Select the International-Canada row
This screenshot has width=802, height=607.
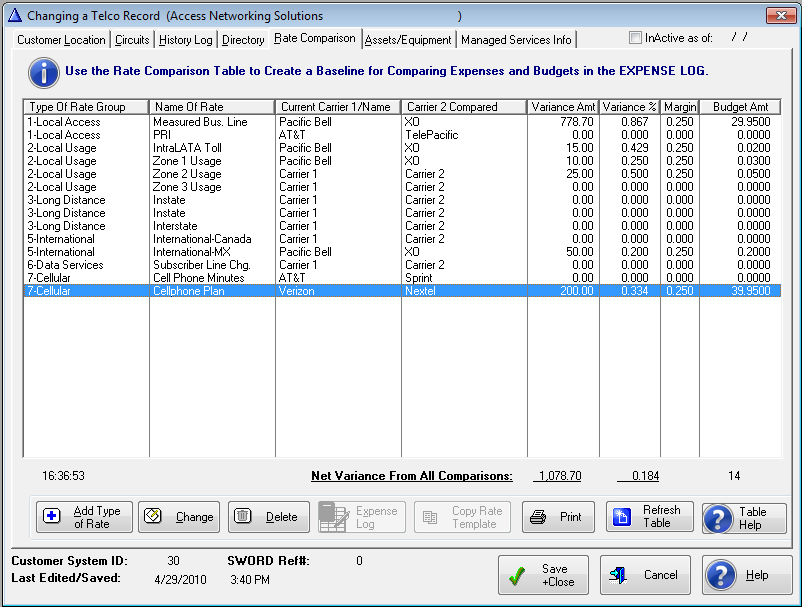pos(402,239)
